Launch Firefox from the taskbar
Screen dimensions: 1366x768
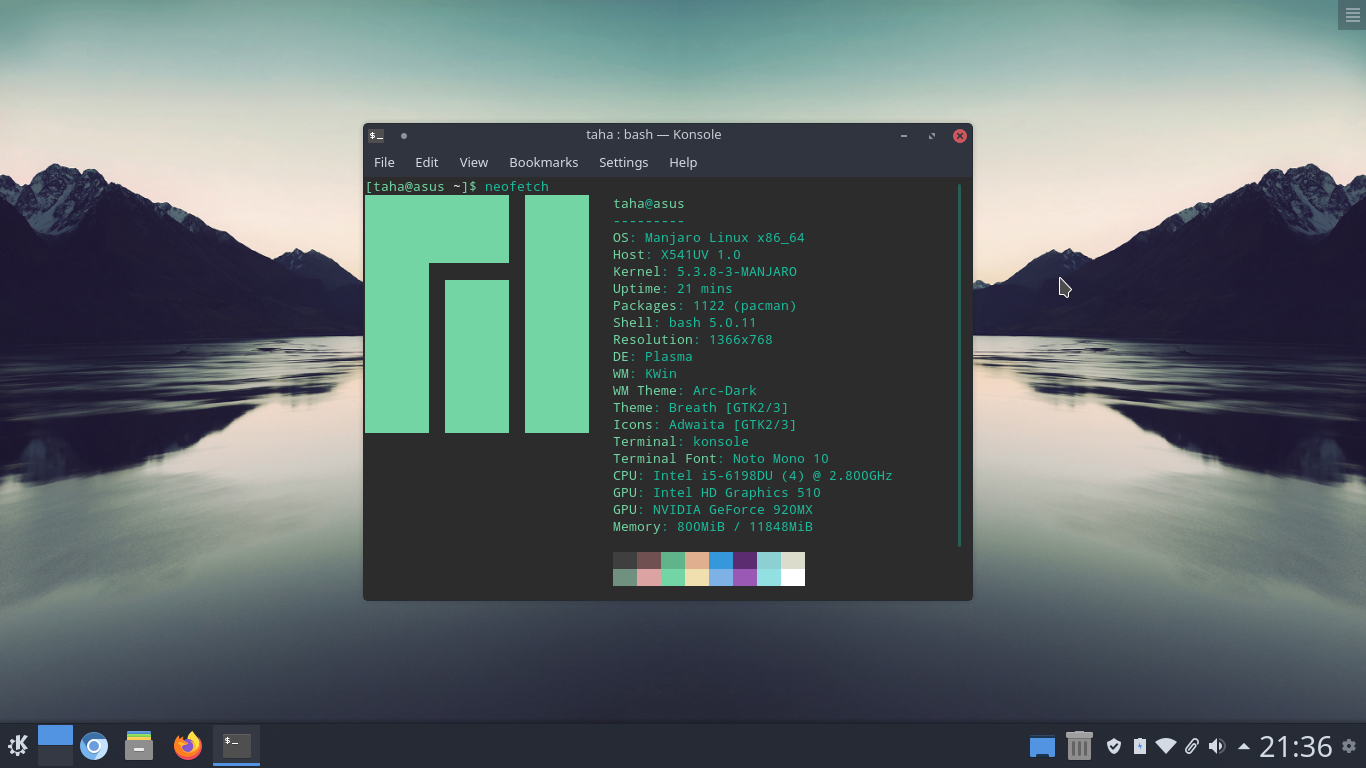pos(187,746)
